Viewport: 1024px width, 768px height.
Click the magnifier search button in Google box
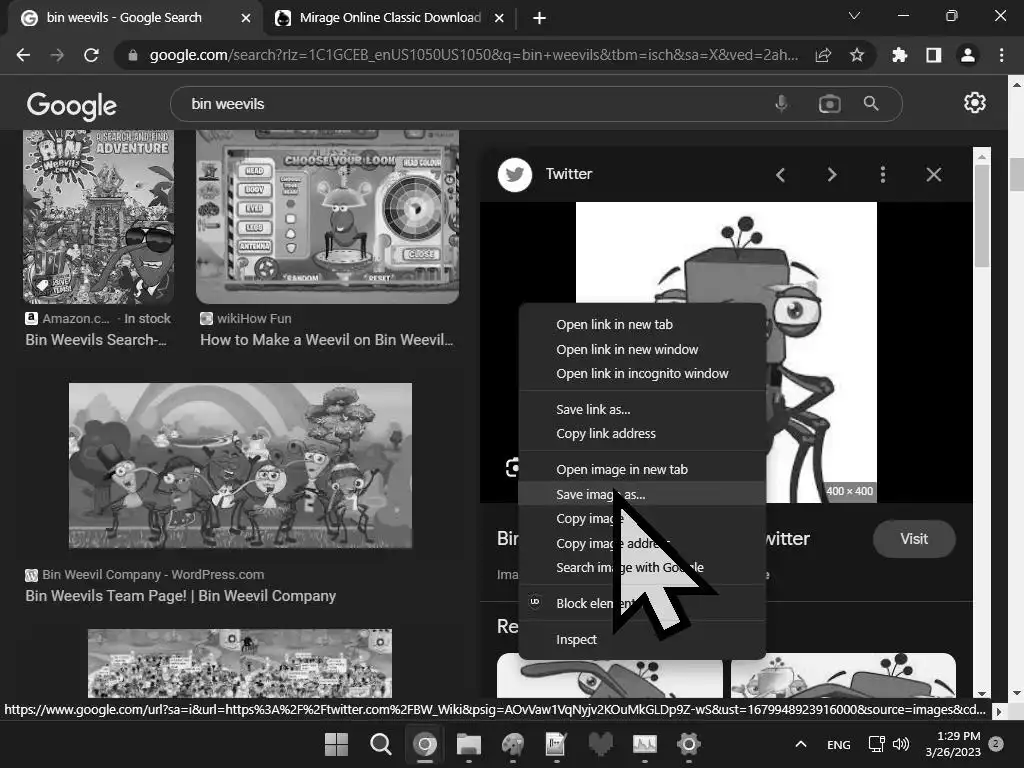point(871,104)
